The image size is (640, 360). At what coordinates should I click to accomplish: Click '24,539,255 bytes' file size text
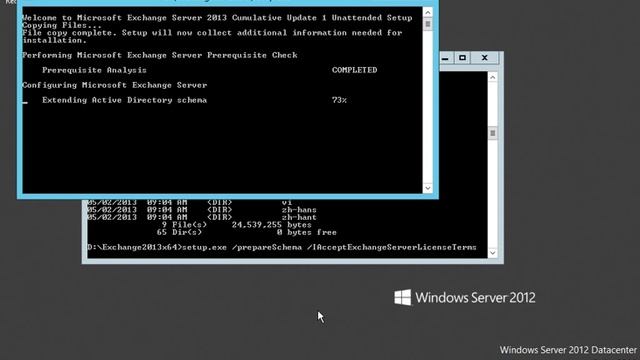[x=271, y=225]
